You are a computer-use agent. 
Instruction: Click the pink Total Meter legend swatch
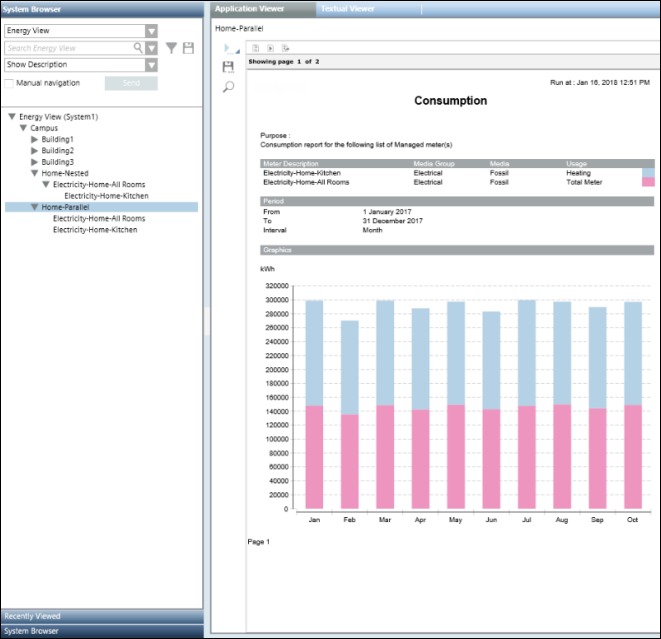tap(647, 182)
